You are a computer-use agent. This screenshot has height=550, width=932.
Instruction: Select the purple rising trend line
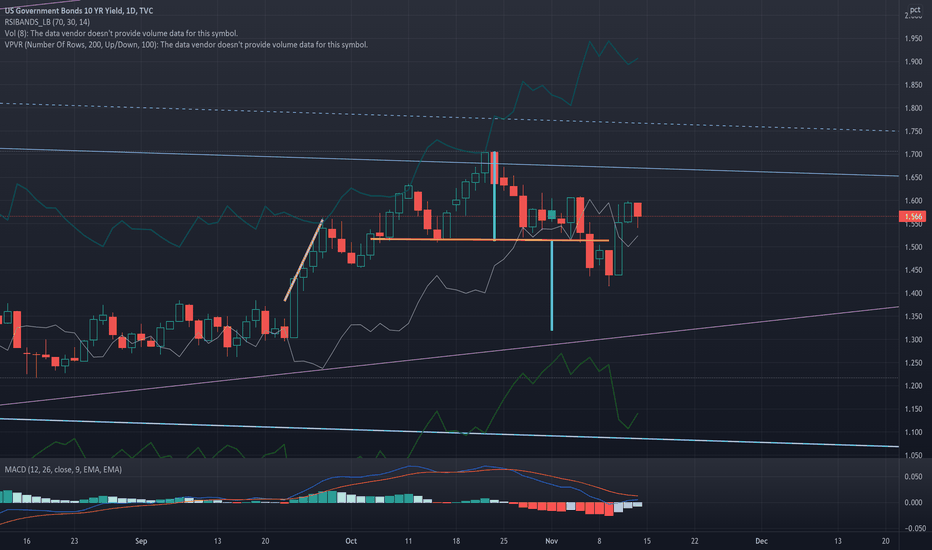pos(449,356)
